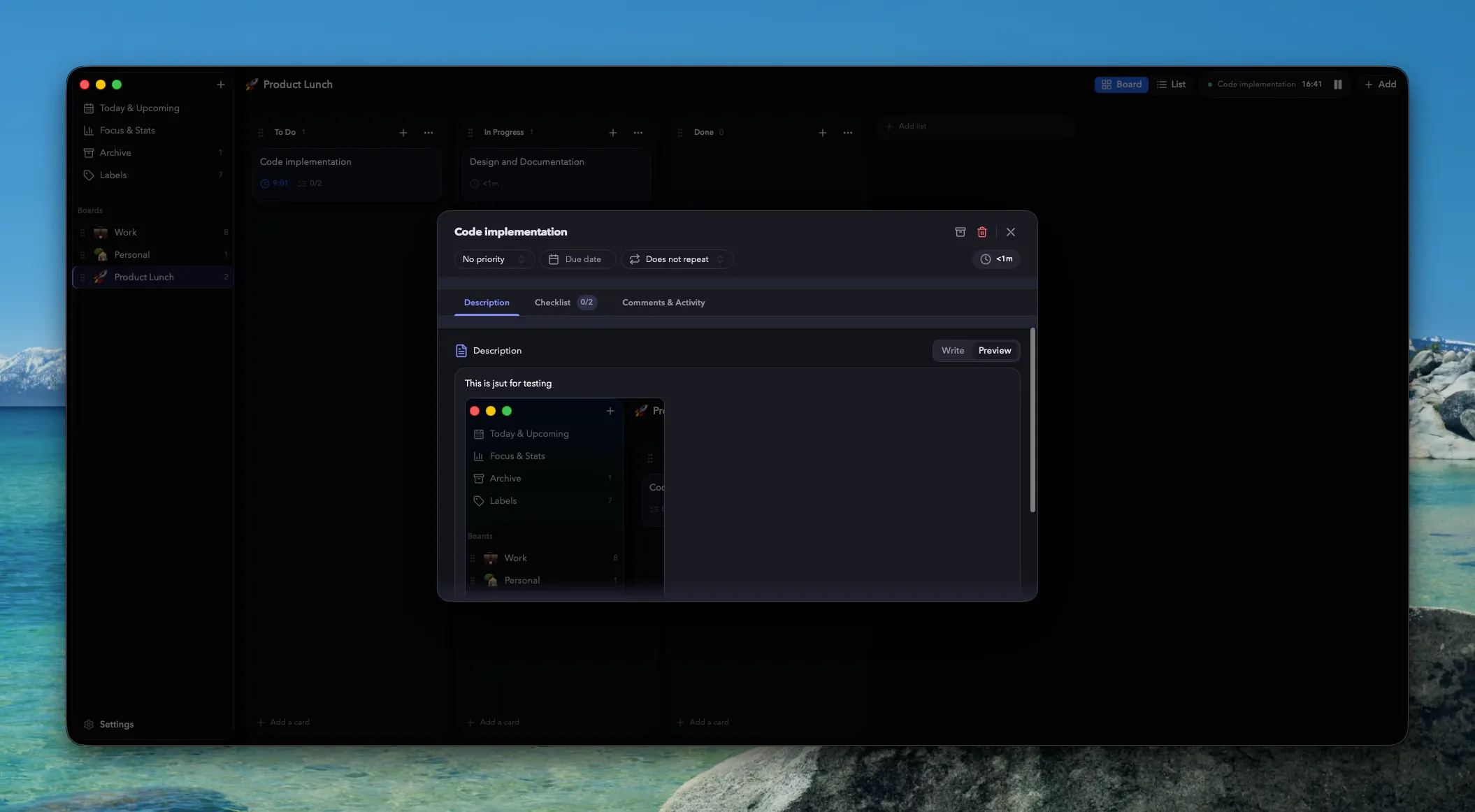
Task: Open Code implementation card on board
Action: [x=347, y=174]
